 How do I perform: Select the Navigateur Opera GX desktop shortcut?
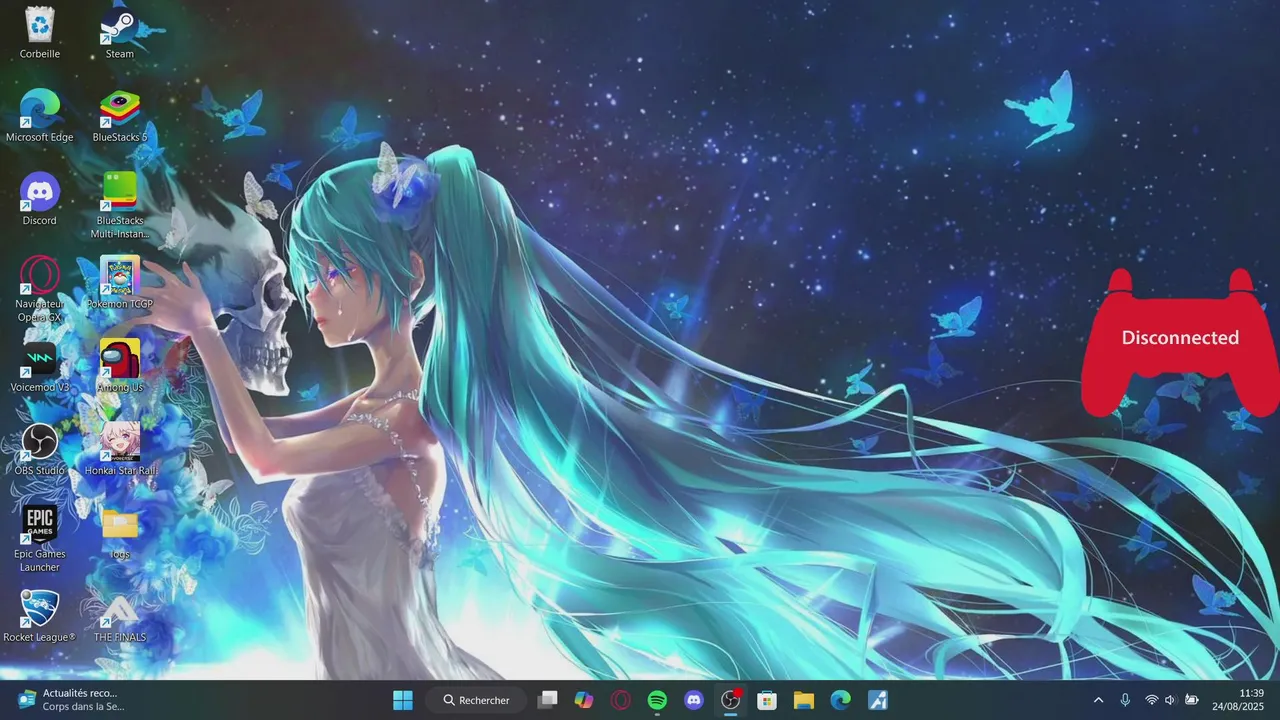(40, 289)
